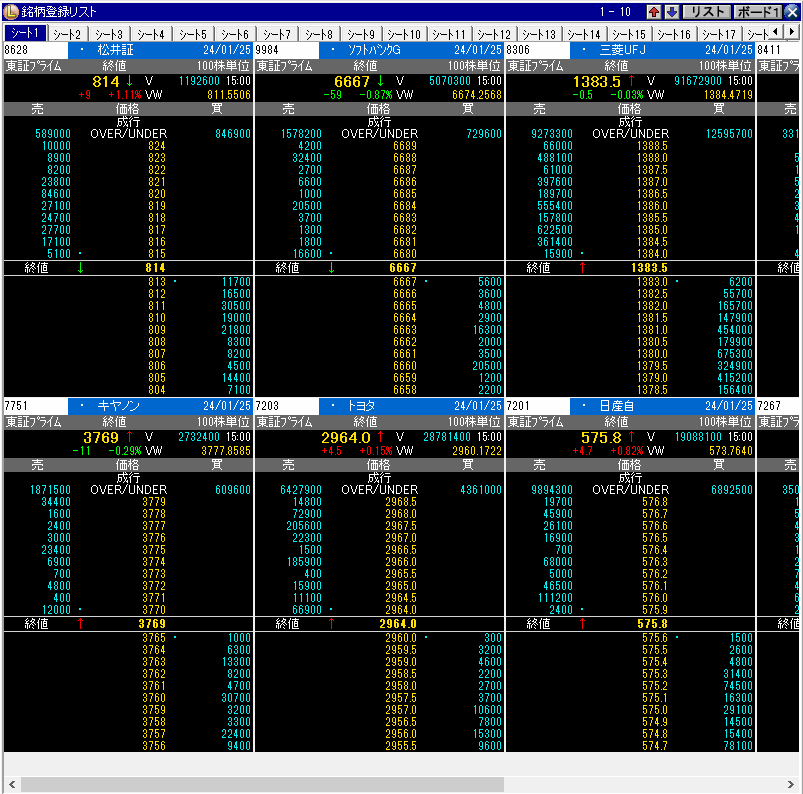This screenshot has width=803, height=794.
Task: Click キヤノン current price 3769
Action: tap(101, 437)
